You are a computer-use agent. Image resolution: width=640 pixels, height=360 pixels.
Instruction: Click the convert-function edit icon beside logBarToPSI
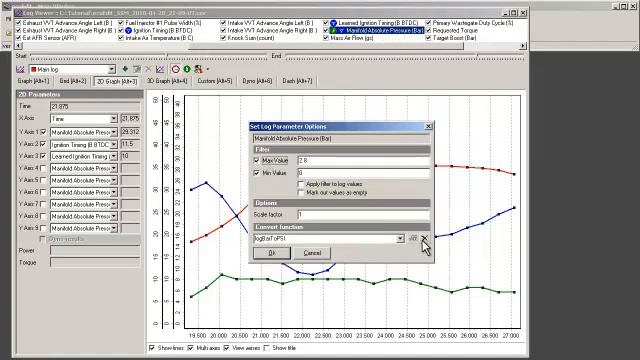click(x=413, y=238)
